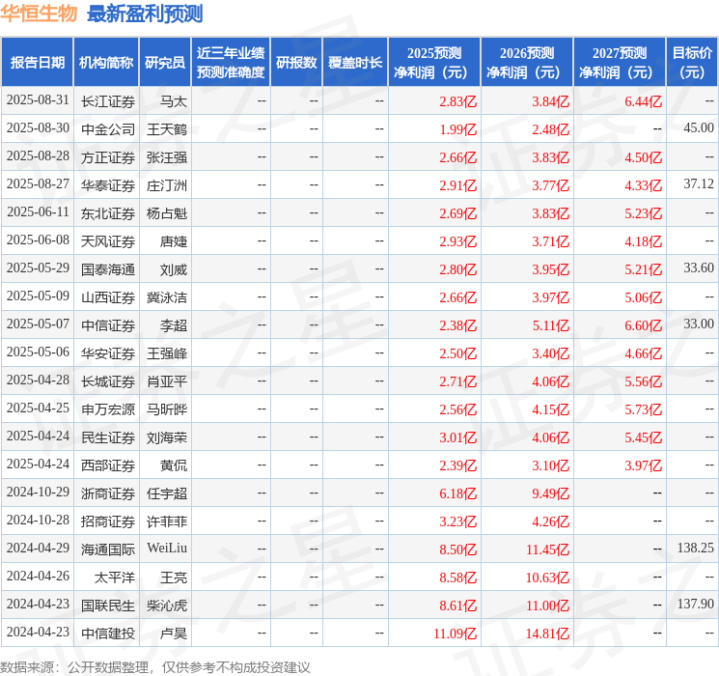Click 5.73亿 in 申万宏源 row
Viewport: 719px width, 676px height.
click(643, 410)
